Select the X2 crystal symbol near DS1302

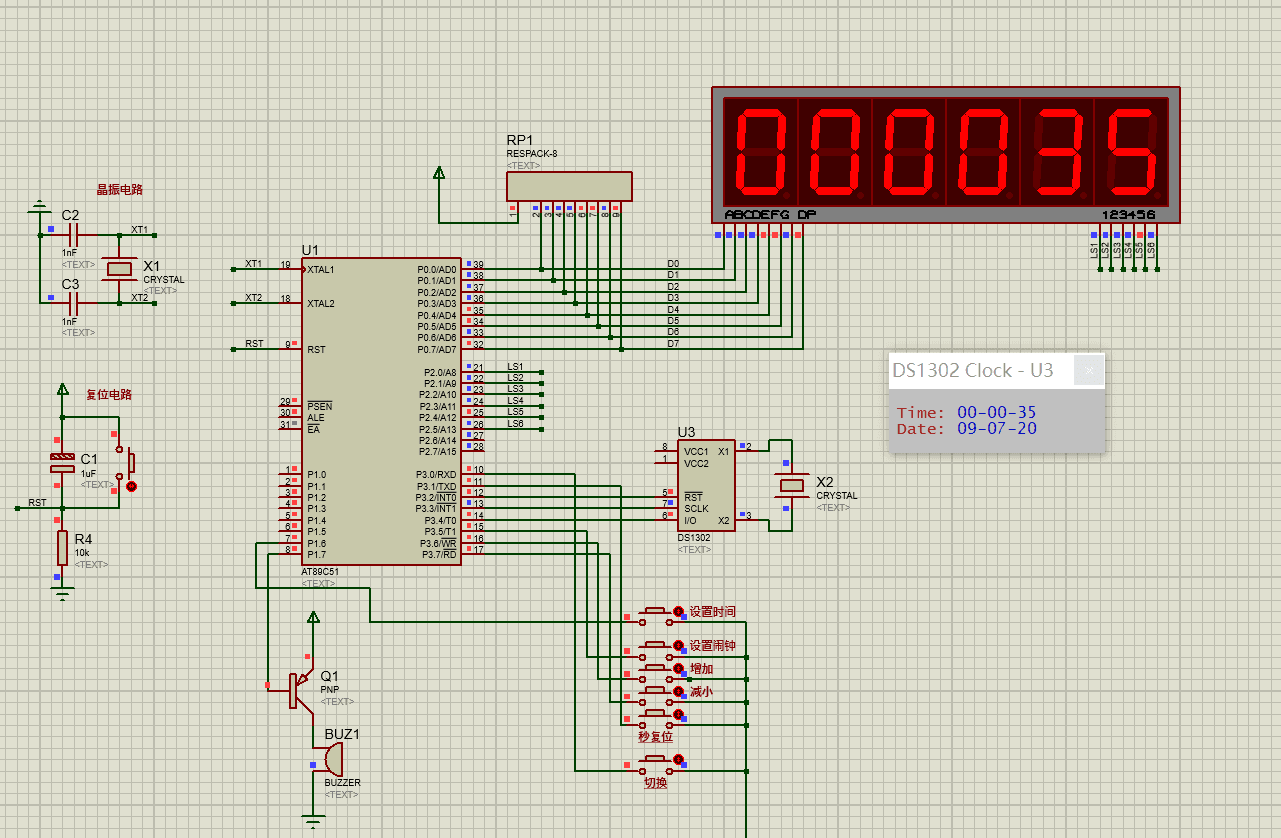coord(792,486)
